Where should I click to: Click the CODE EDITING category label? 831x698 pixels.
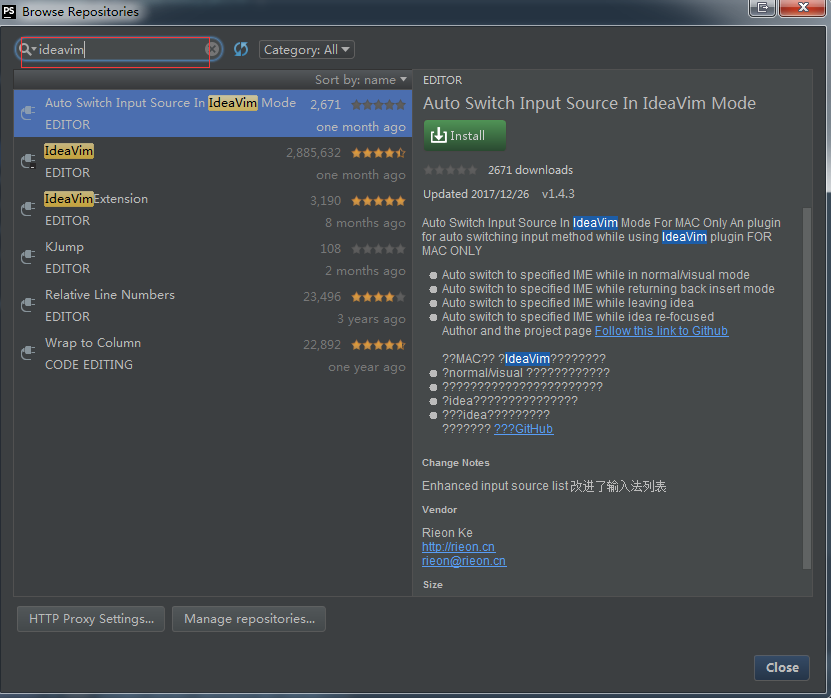point(89,365)
